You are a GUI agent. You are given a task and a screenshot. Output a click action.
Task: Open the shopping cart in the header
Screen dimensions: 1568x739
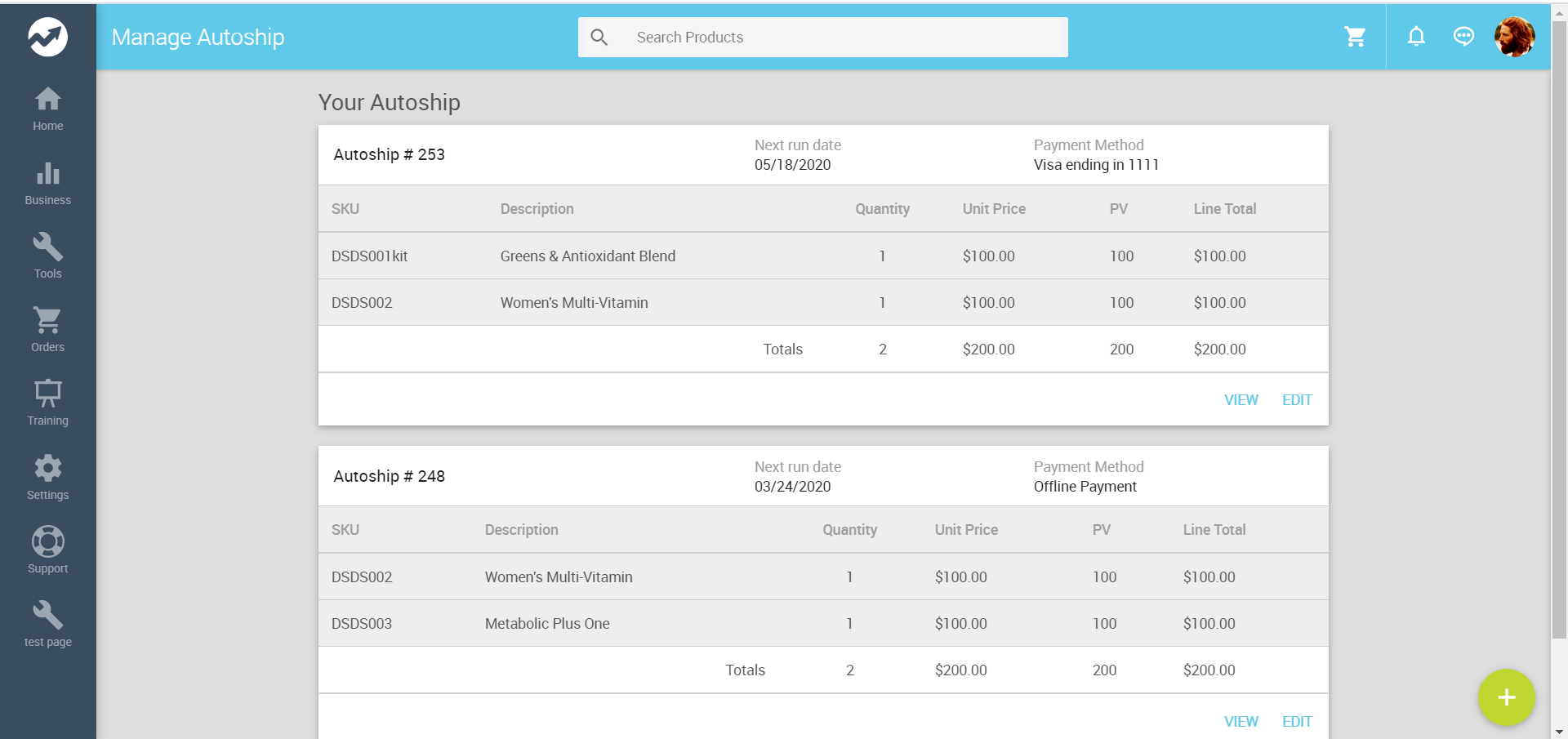pyautogui.click(x=1355, y=37)
